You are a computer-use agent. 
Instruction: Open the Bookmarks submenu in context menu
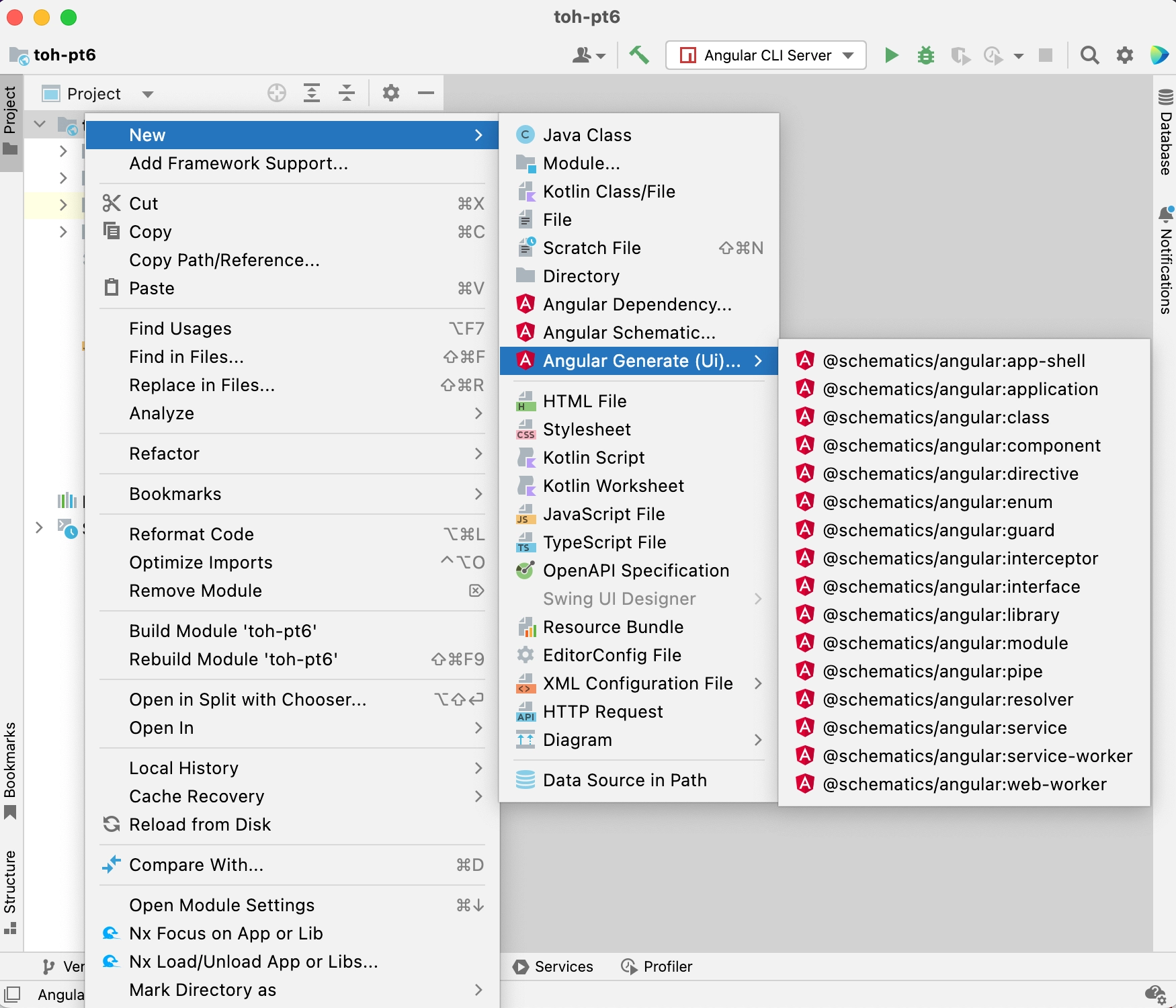pyautogui.click(x=293, y=494)
